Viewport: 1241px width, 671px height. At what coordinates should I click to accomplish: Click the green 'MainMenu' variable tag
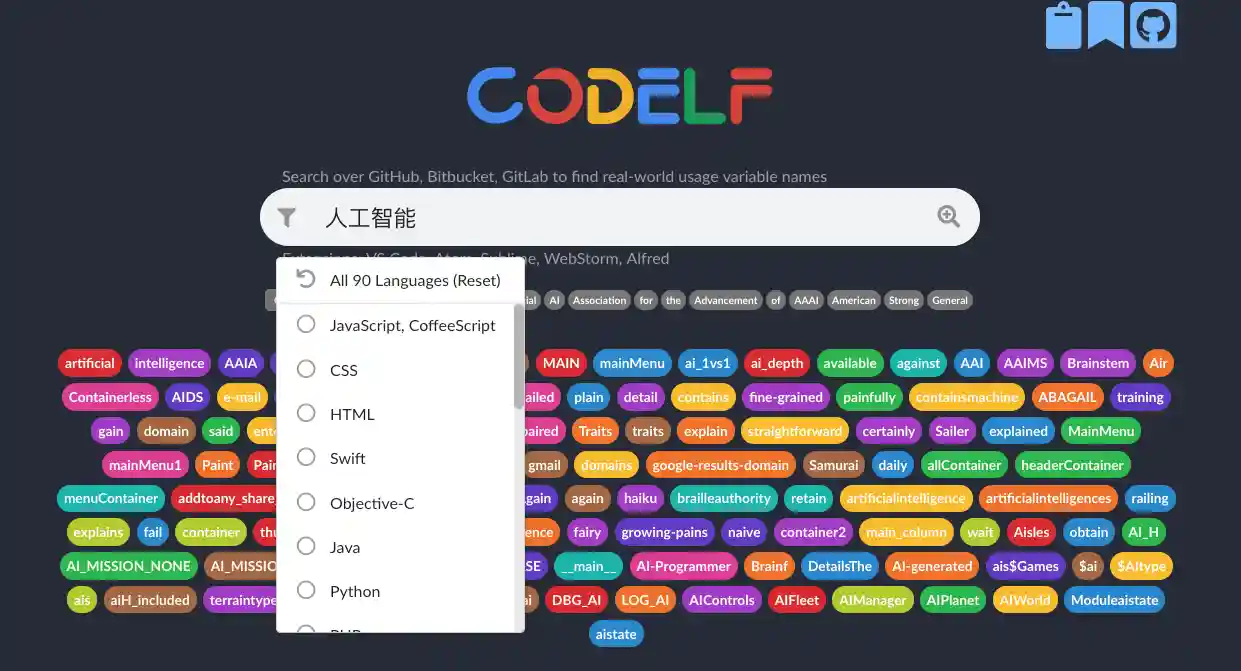point(1101,431)
